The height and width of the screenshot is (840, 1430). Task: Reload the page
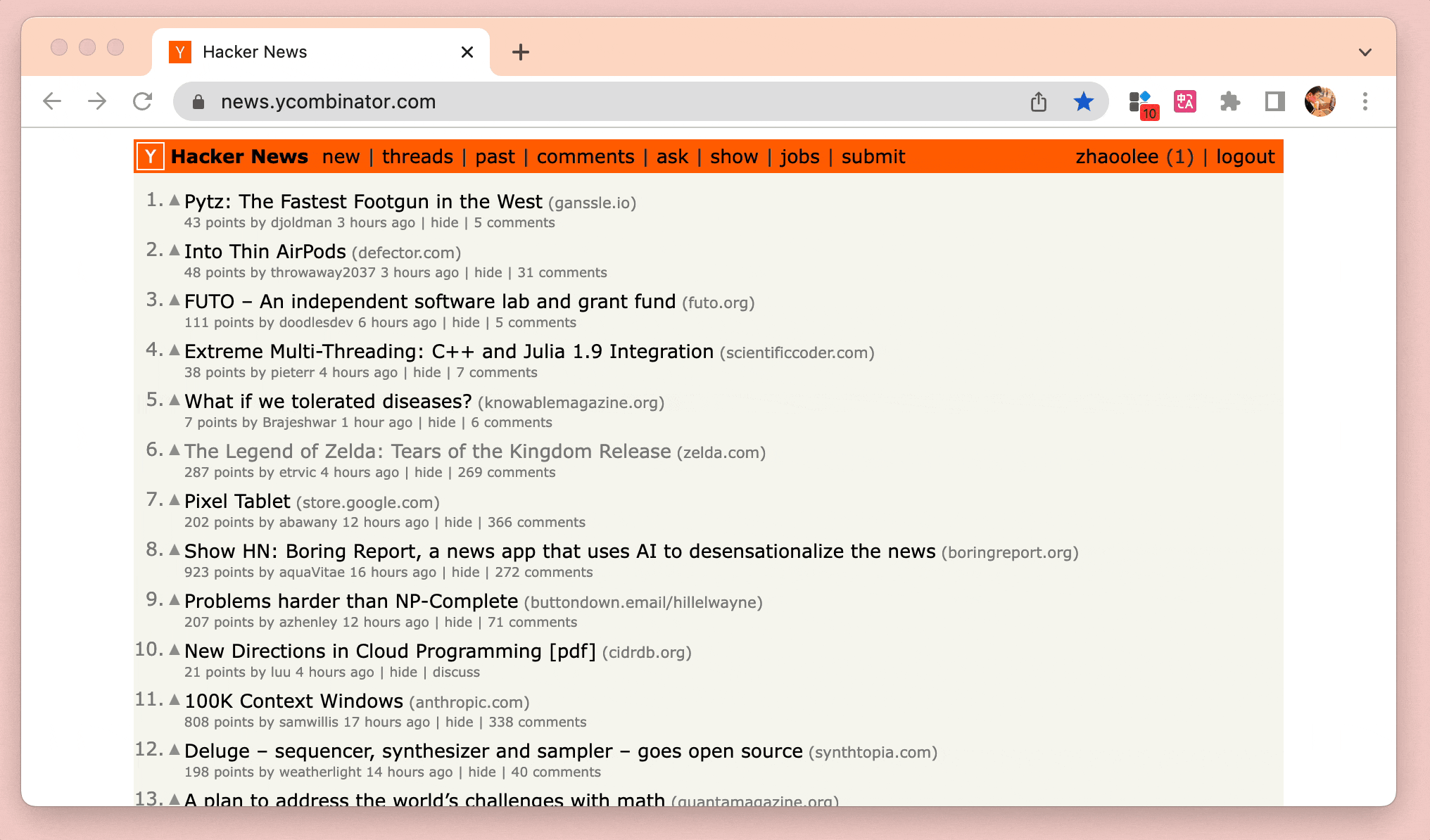(x=143, y=102)
